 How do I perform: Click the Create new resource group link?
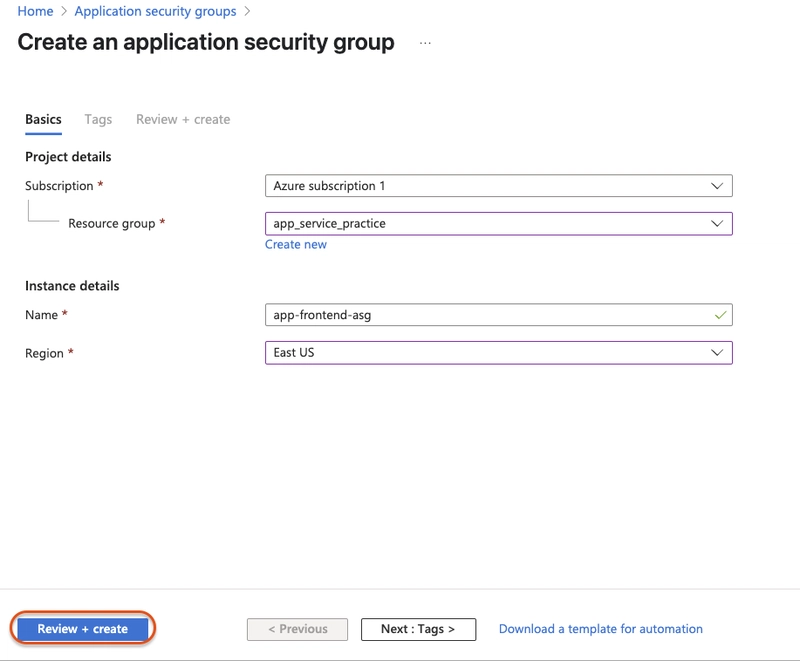(296, 244)
